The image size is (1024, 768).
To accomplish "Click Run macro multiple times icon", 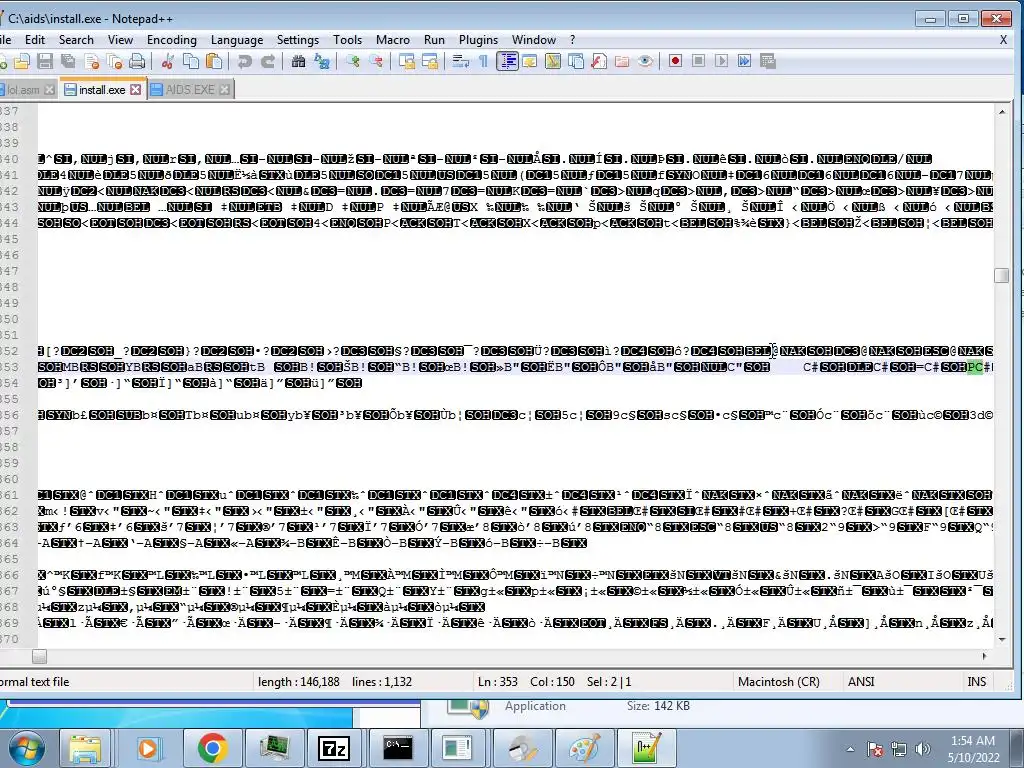I will pos(744,61).
